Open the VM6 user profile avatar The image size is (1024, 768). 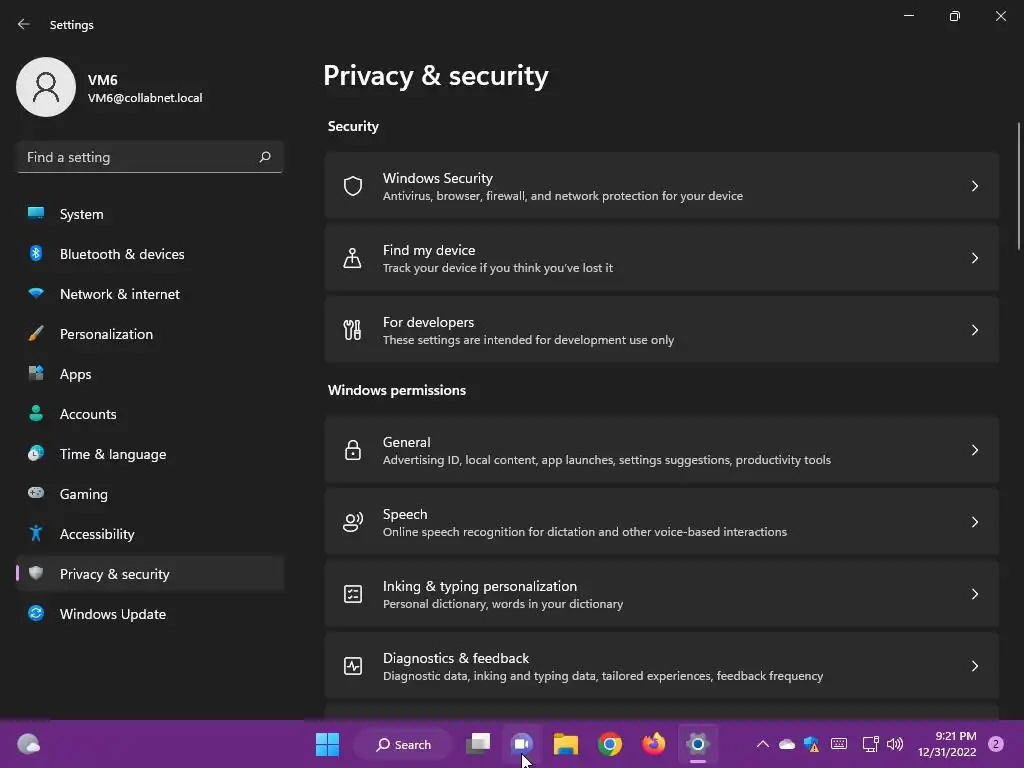tap(46, 87)
